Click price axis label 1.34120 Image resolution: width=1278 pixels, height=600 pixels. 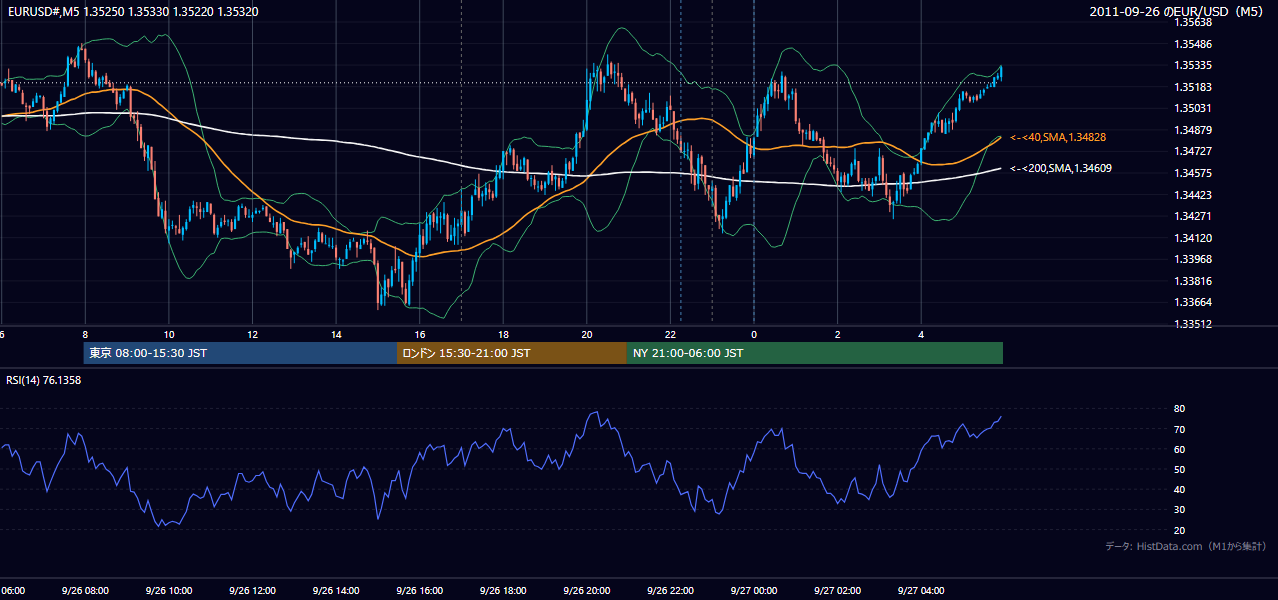click(1194, 238)
